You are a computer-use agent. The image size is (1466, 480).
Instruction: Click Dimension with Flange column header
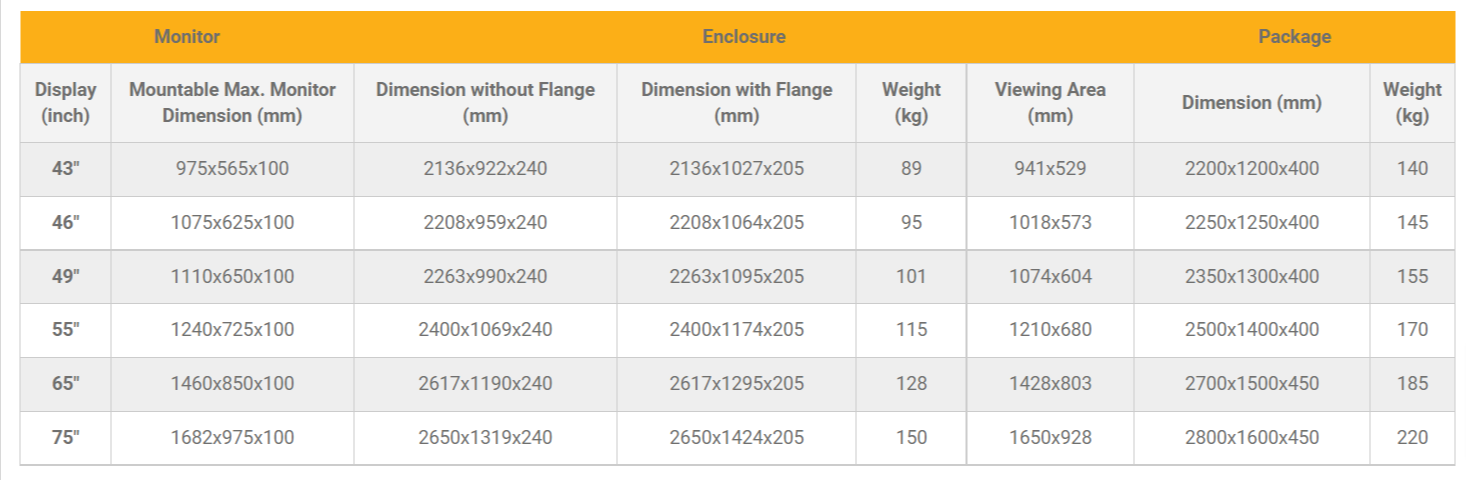coord(736,102)
